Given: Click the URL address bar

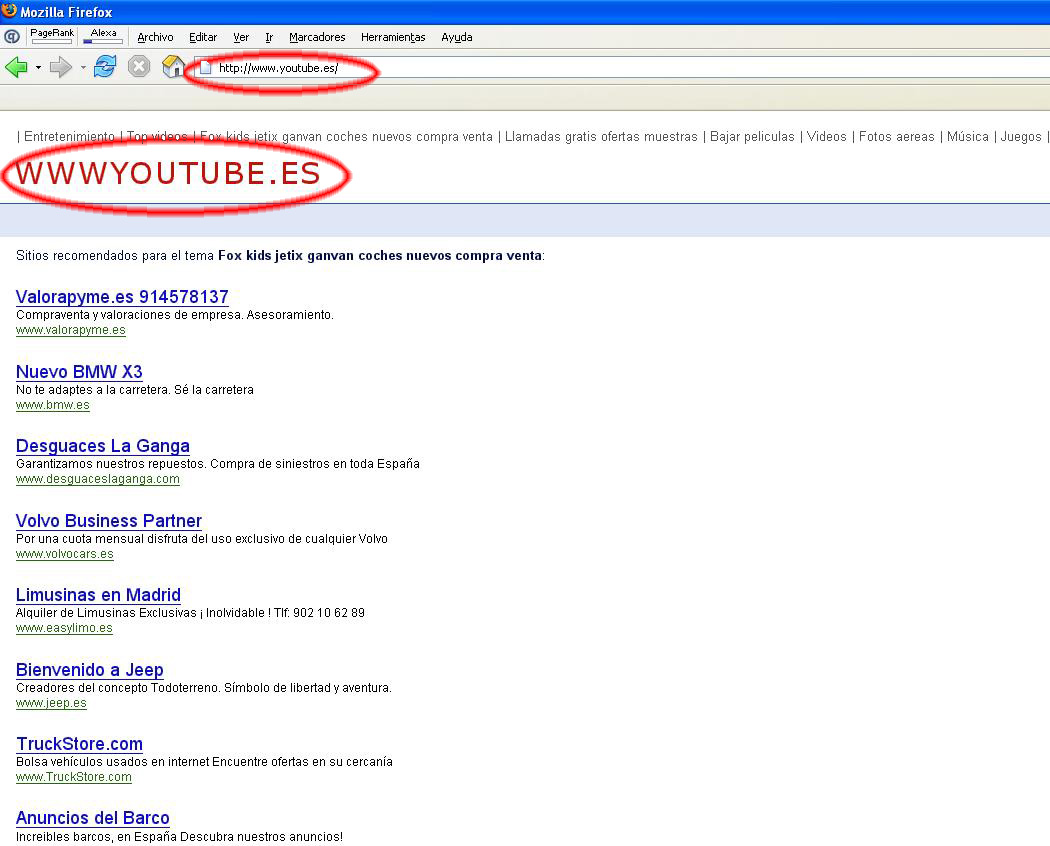Looking at the screenshot, I should click(x=600, y=68).
